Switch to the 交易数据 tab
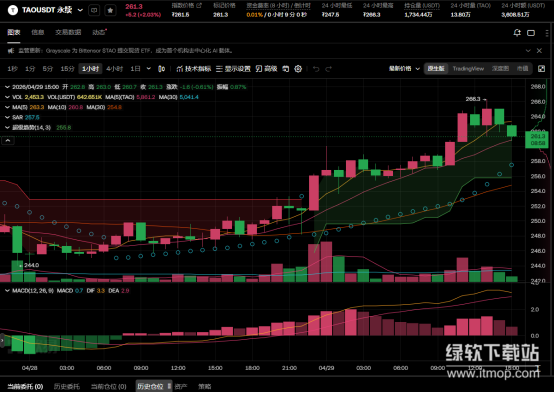The height and width of the screenshot is (393, 554). [68, 32]
